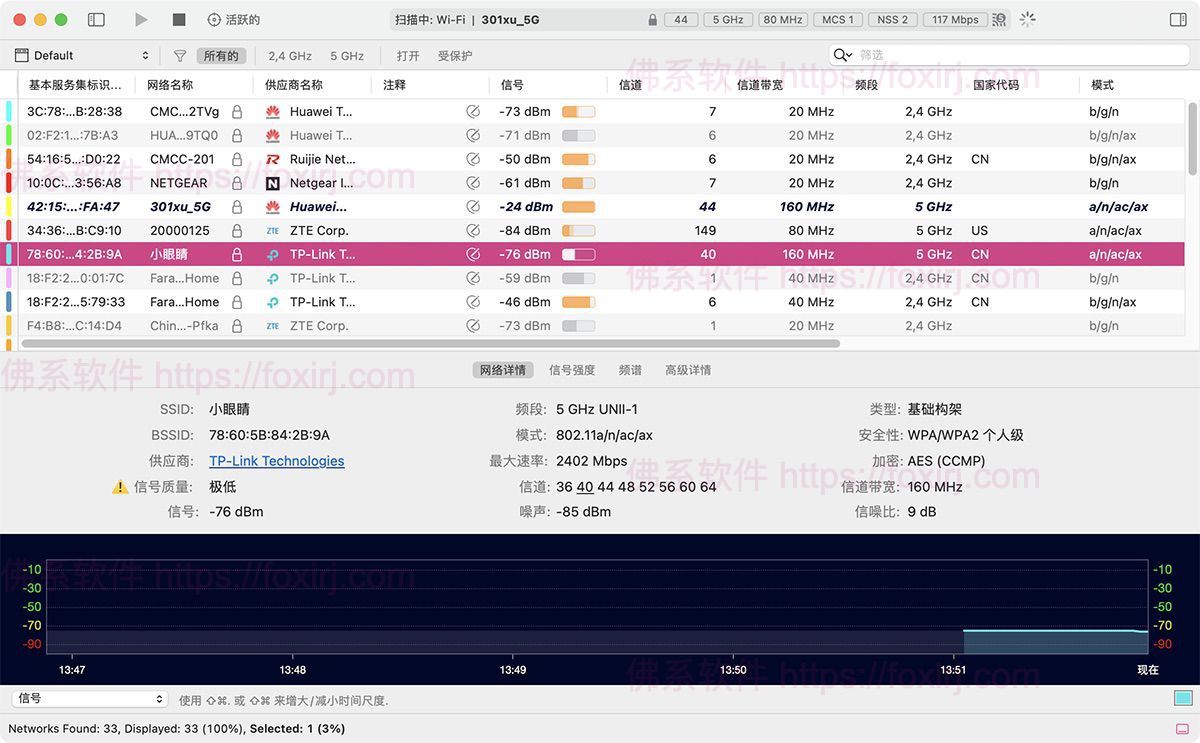Switch to the 信号强度 tab

pos(572,370)
